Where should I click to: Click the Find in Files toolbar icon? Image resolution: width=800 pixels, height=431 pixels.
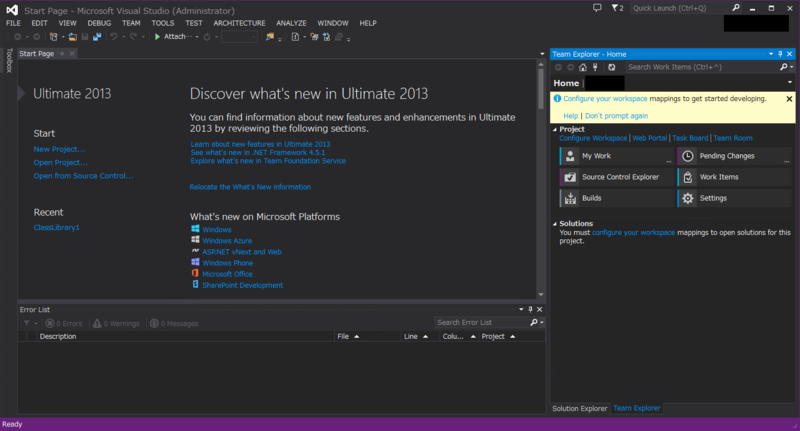coord(270,37)
